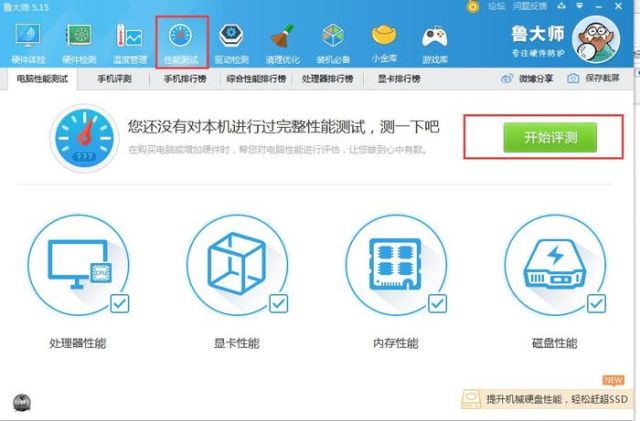Open the 硬件体检 hardware checkup icon

28,44
